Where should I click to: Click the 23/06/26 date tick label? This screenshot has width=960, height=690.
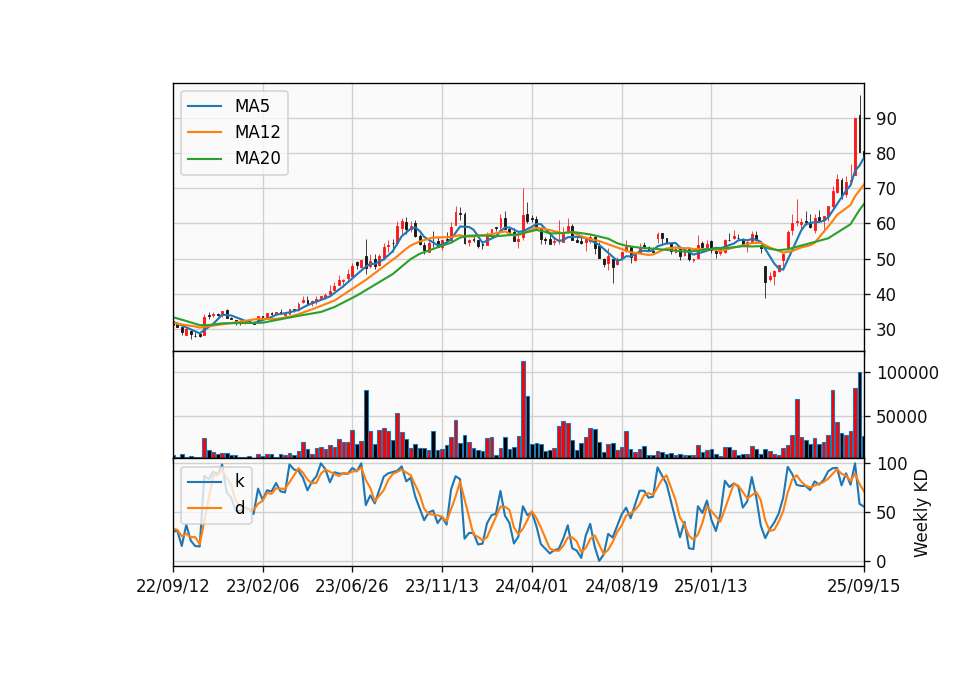pyautogui.click(x=352, y=586)
